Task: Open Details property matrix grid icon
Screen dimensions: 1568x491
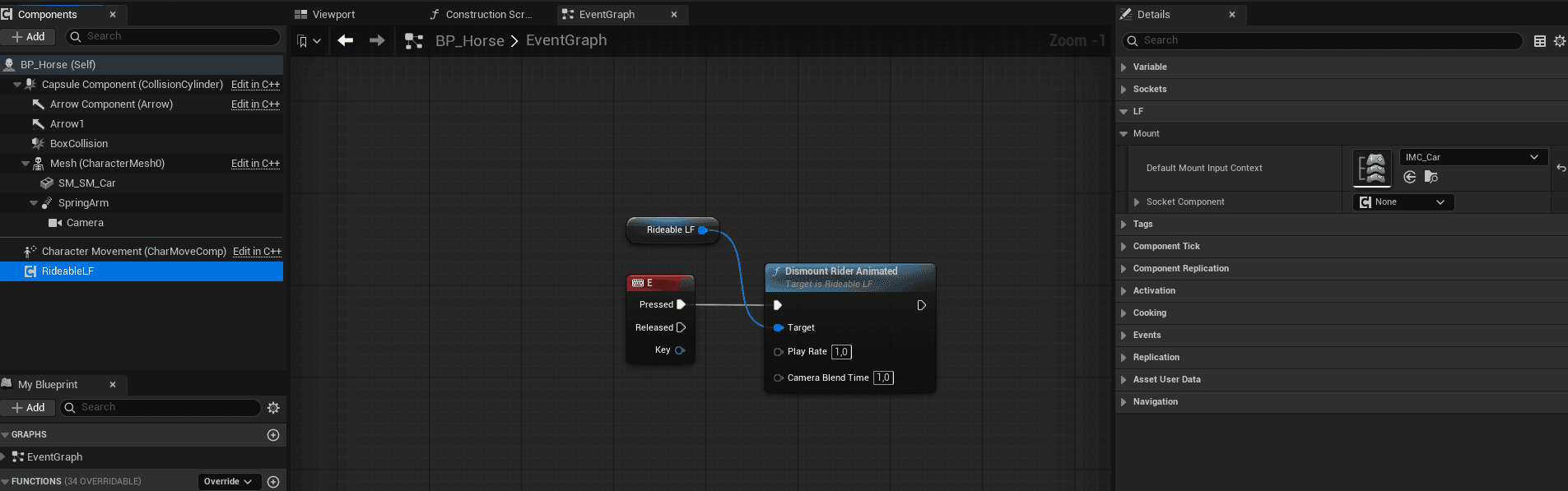Action: point(1540,41)
